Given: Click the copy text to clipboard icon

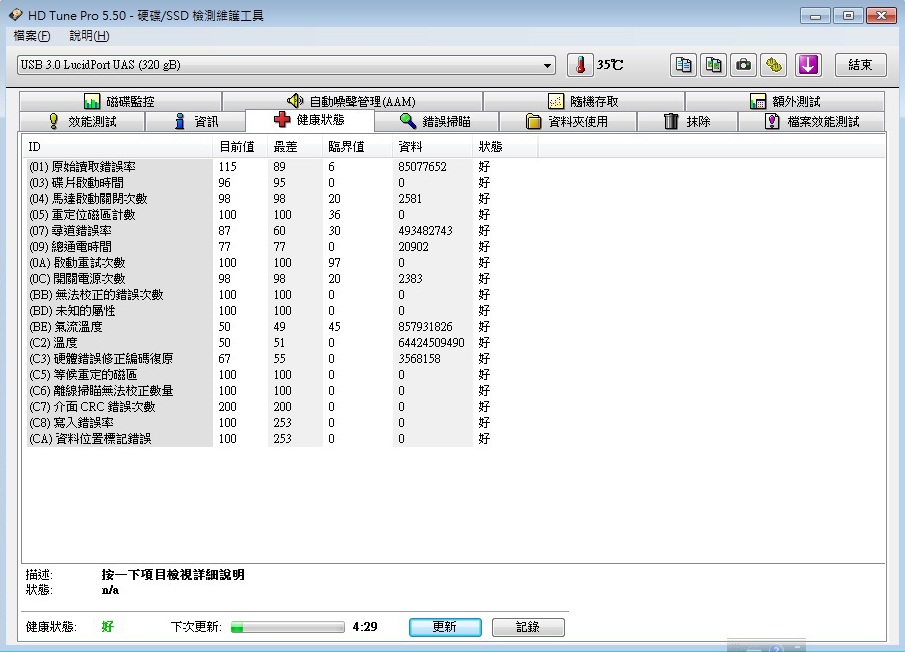Looking at the screenshot, I should coord(683,65).
